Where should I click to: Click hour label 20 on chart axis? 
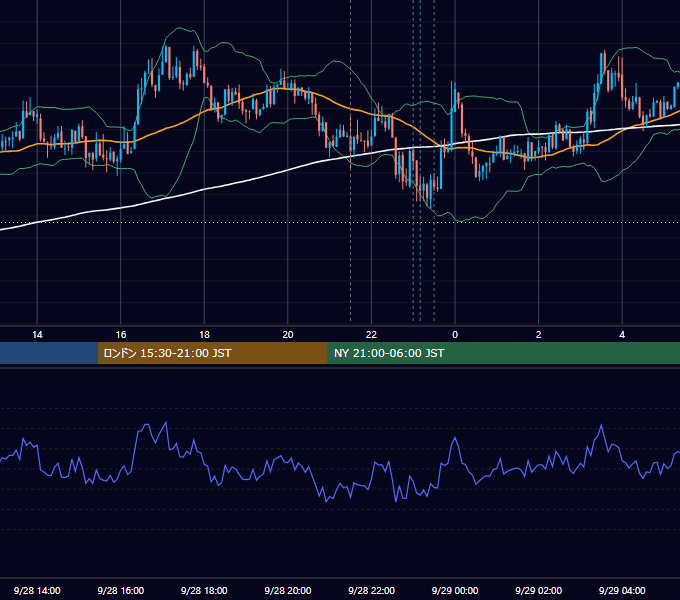coord(288,335)
